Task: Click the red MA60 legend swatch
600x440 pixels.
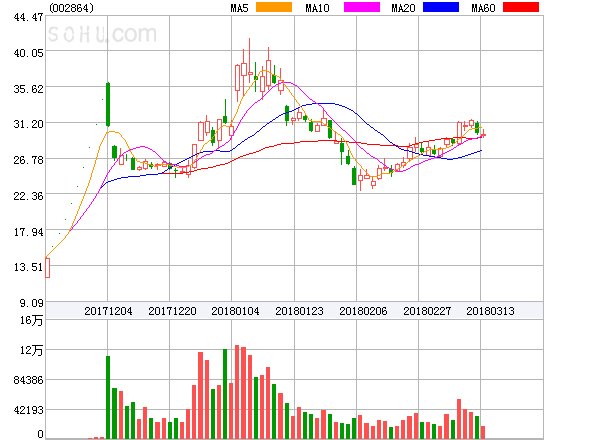Action: (x=521, y=7)
